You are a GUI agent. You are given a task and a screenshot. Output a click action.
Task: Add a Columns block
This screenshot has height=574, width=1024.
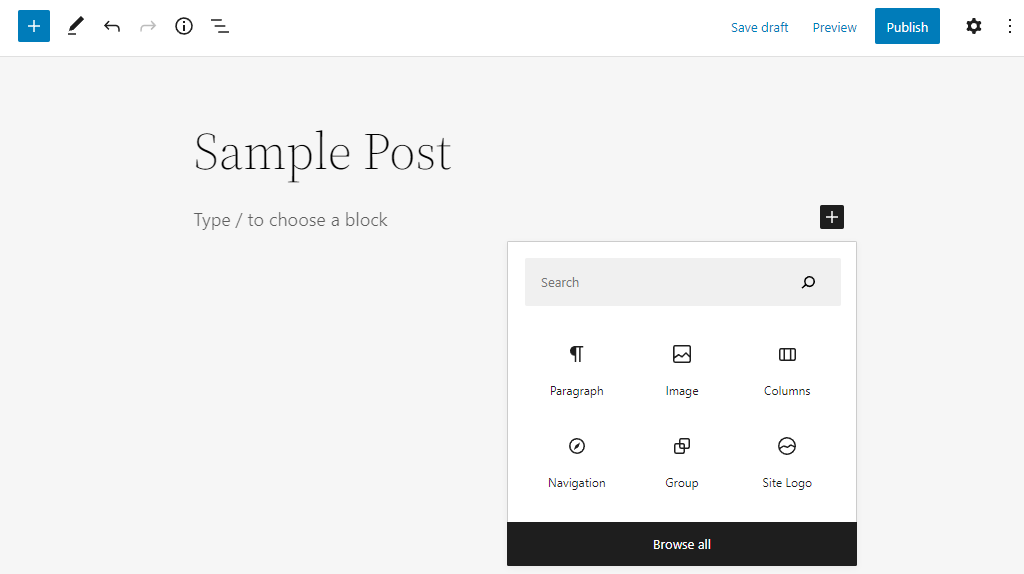(x=787, y=368)
